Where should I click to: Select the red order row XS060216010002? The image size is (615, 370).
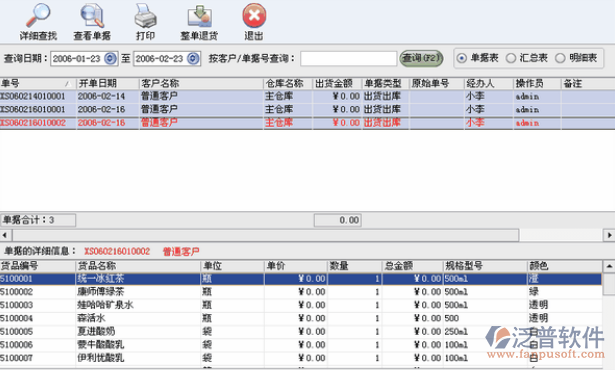[308, 123]
